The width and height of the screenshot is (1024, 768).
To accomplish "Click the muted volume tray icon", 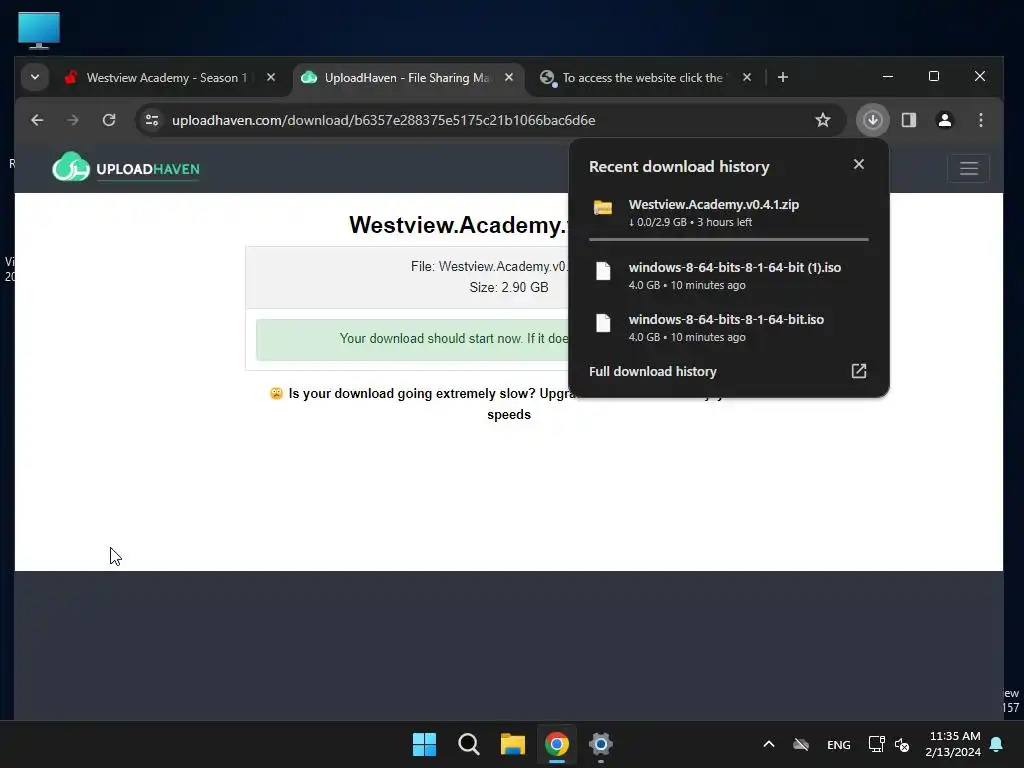I will (902, 744).
